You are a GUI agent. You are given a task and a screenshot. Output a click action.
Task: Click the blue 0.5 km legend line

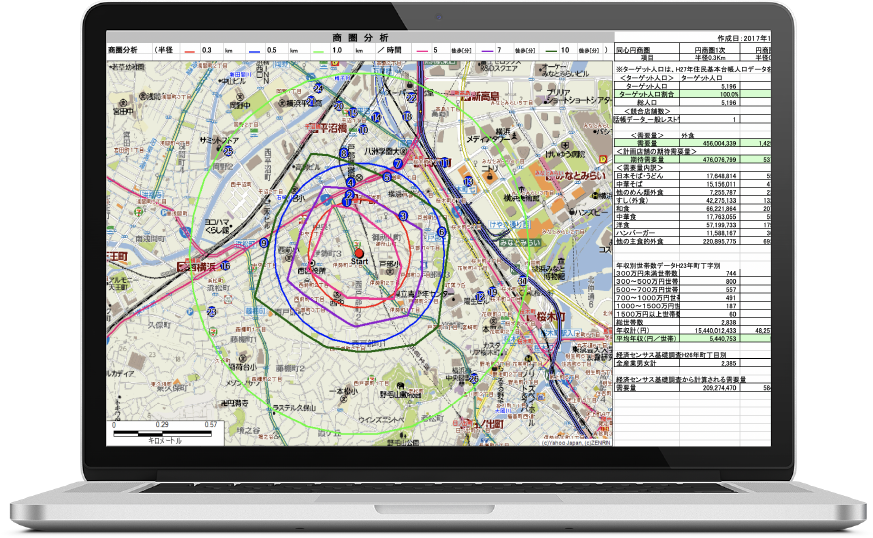[x=254, y=51]
